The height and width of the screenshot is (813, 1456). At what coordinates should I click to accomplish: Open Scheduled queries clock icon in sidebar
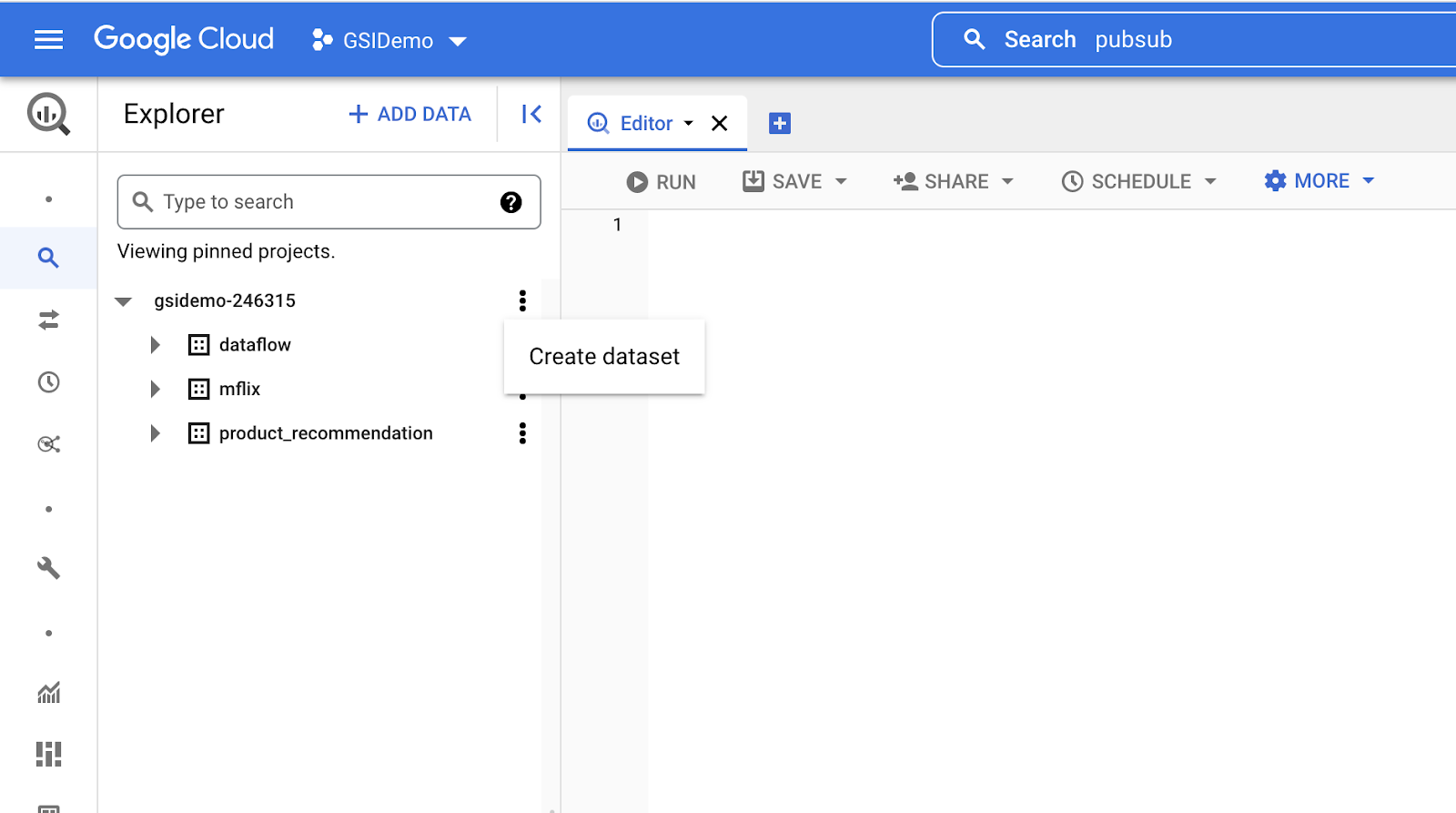48,381
